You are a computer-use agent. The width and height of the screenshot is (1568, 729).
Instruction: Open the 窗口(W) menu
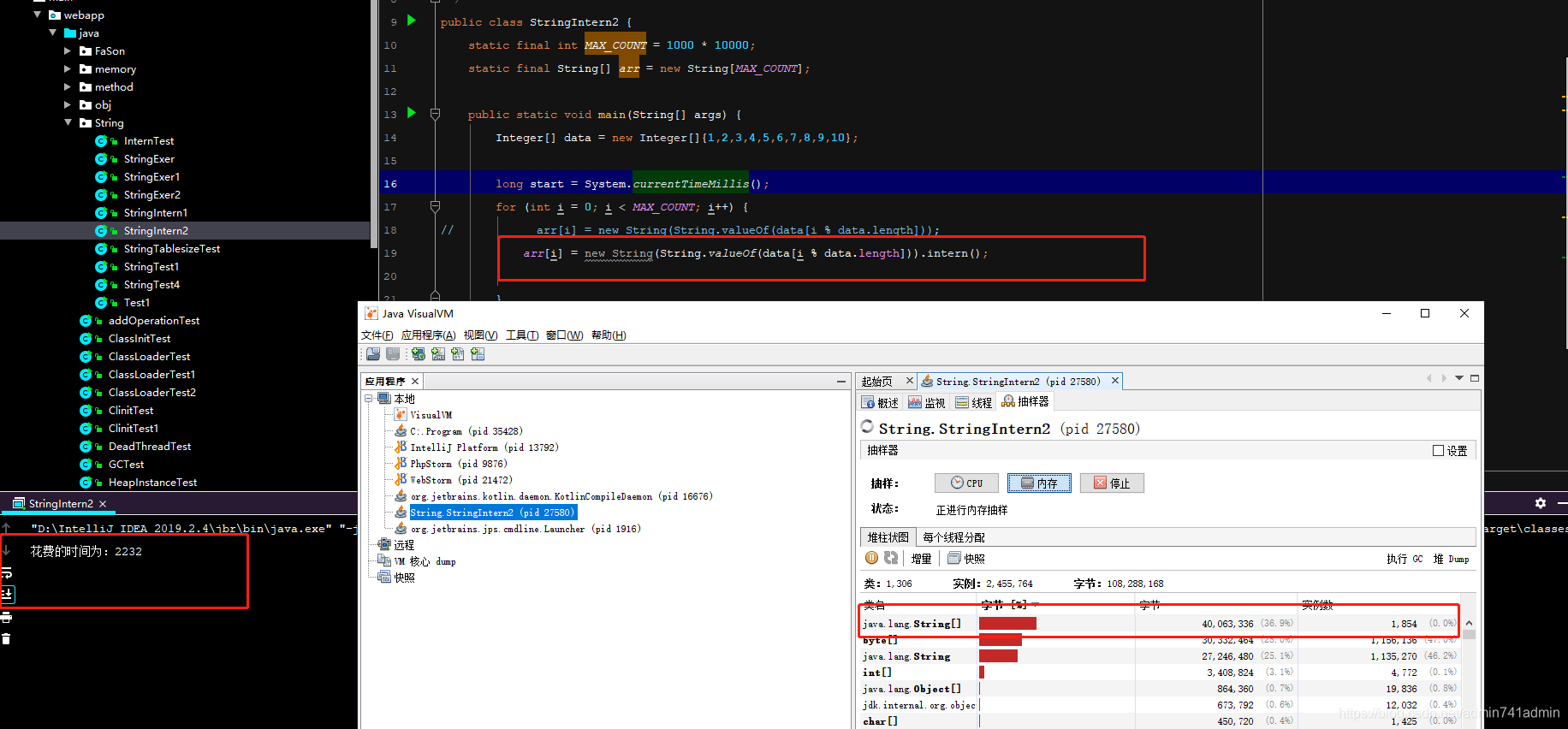pyautogui.click(x=565, y=335)
